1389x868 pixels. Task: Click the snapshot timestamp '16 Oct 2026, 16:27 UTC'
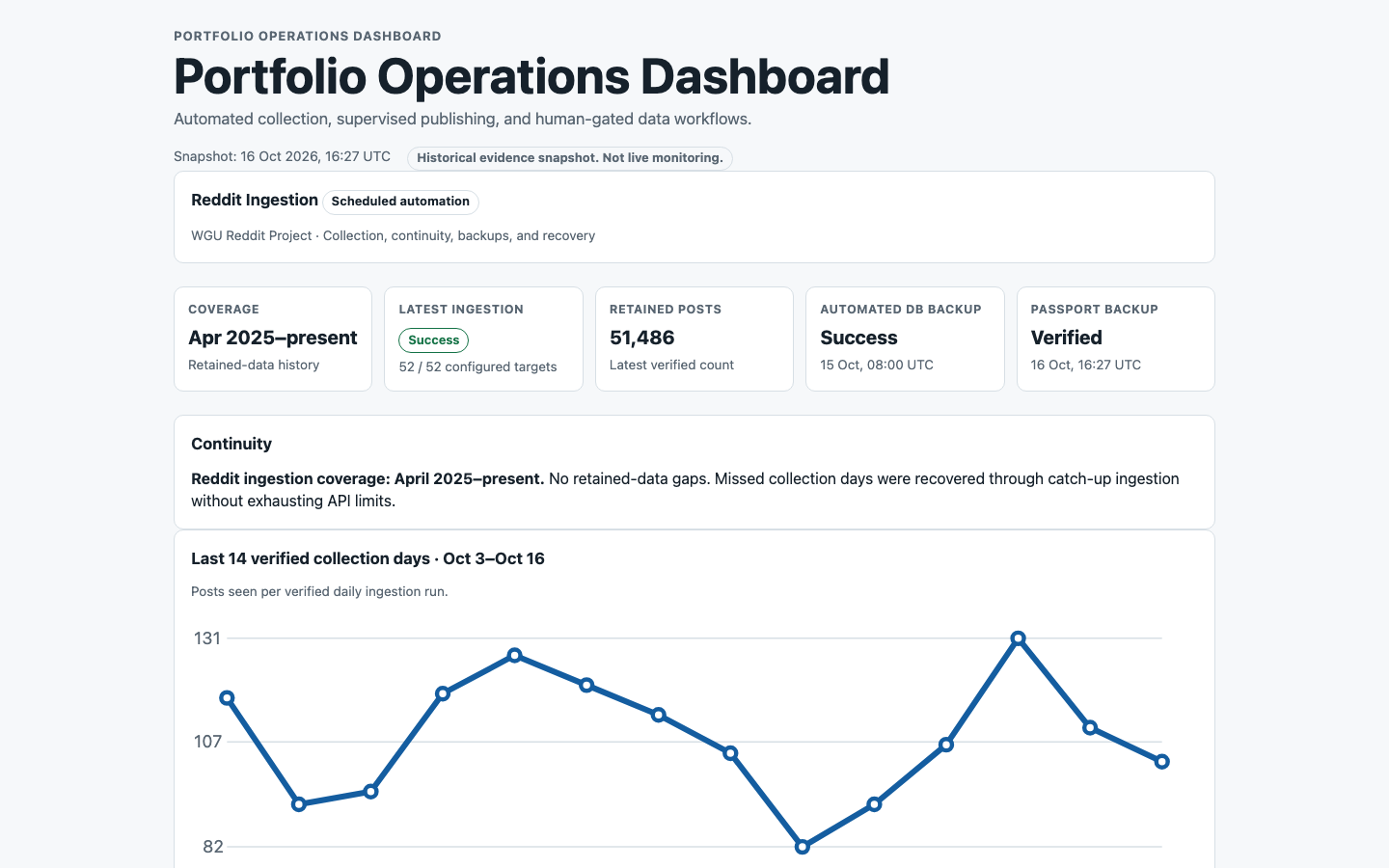click(315, 156)
